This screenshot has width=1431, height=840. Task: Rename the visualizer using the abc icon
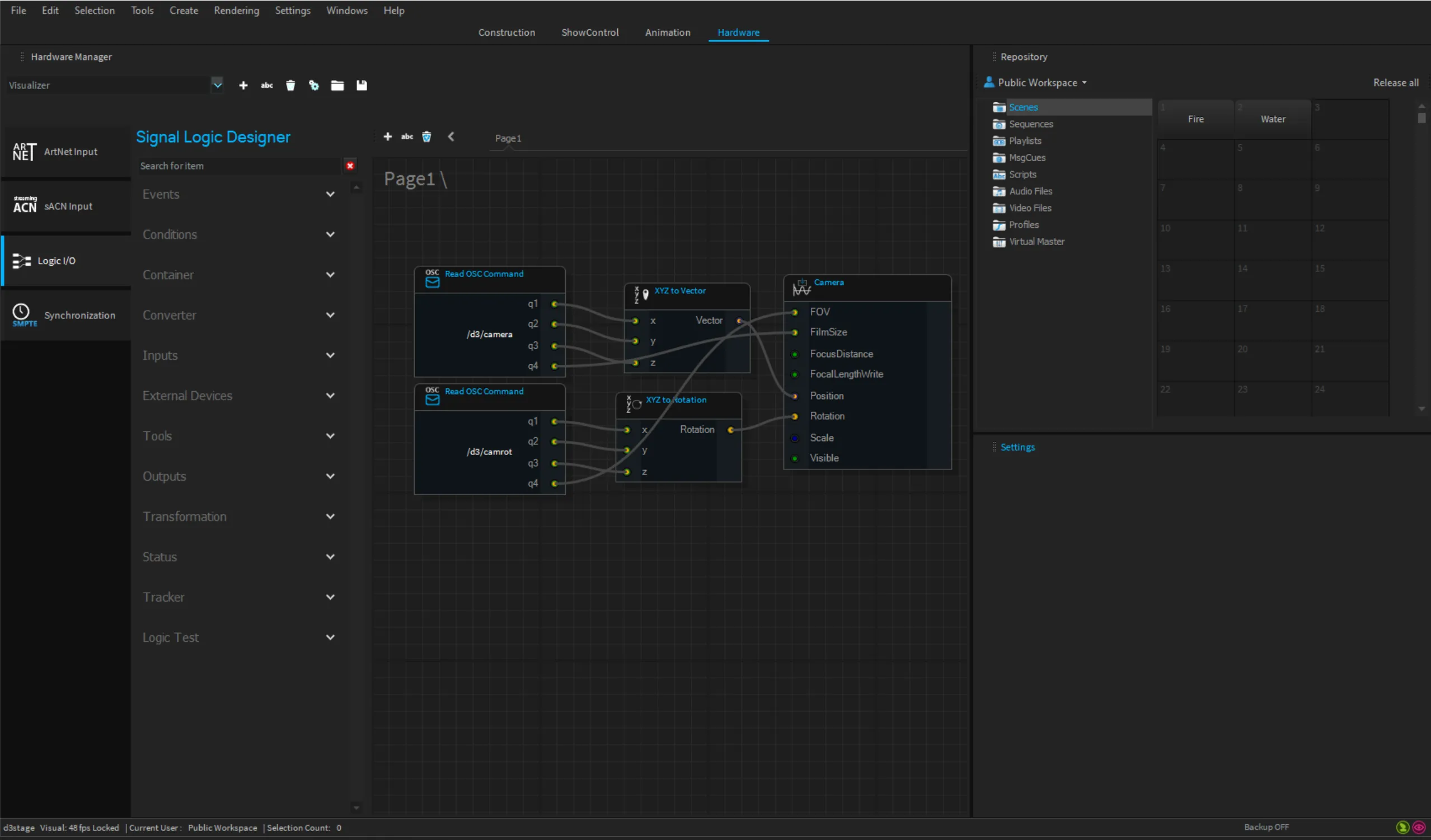pyautogui.click(x=267, y=85)
